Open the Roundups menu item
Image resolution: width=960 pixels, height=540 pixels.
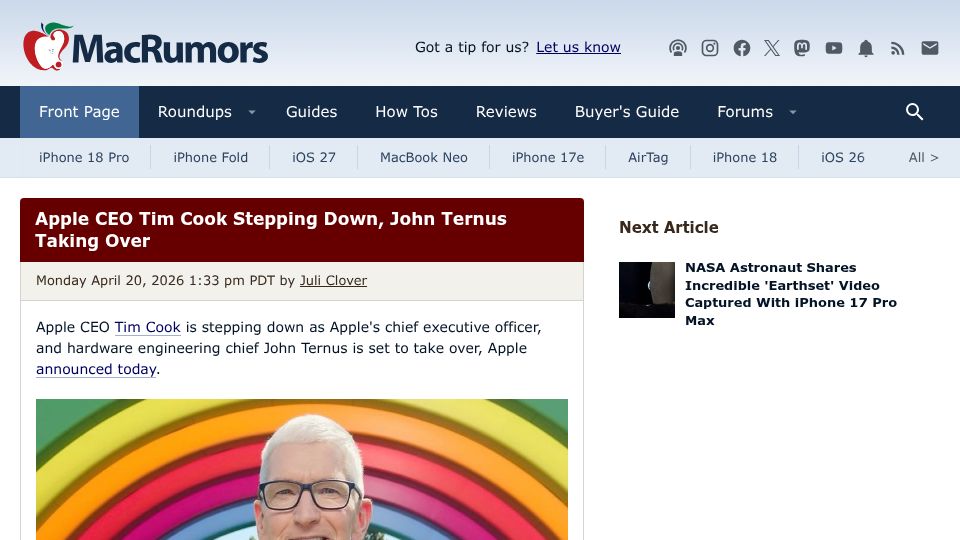tap(195, 112)
